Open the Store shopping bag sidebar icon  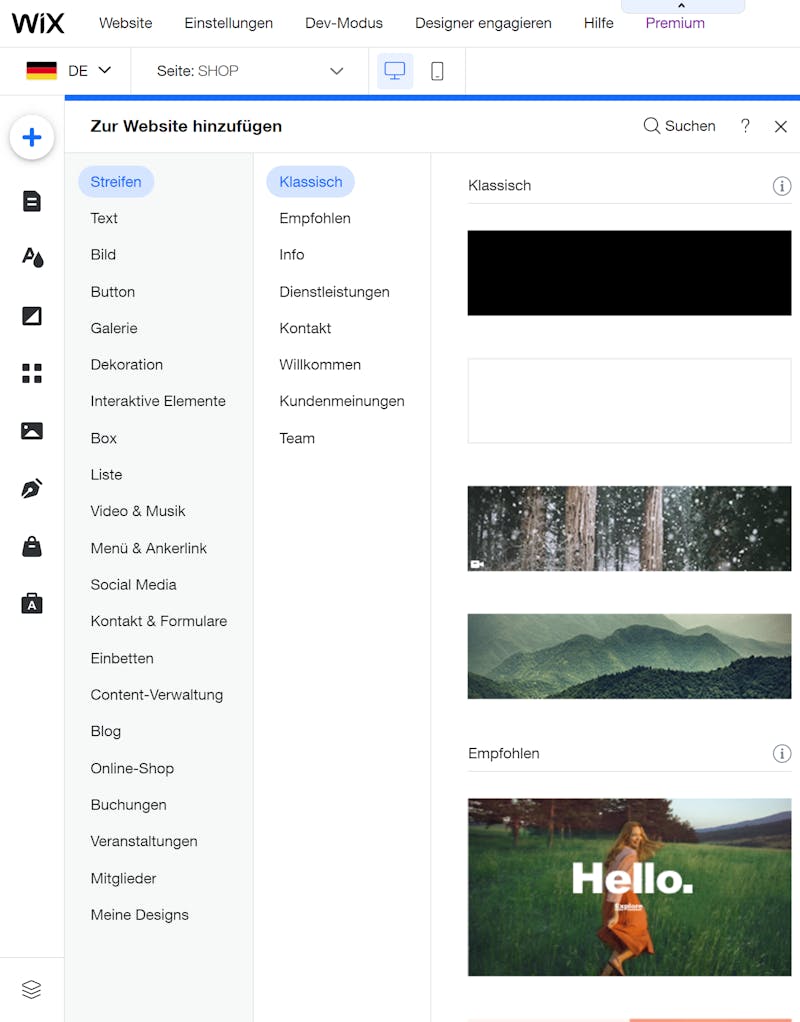point(31,546)
